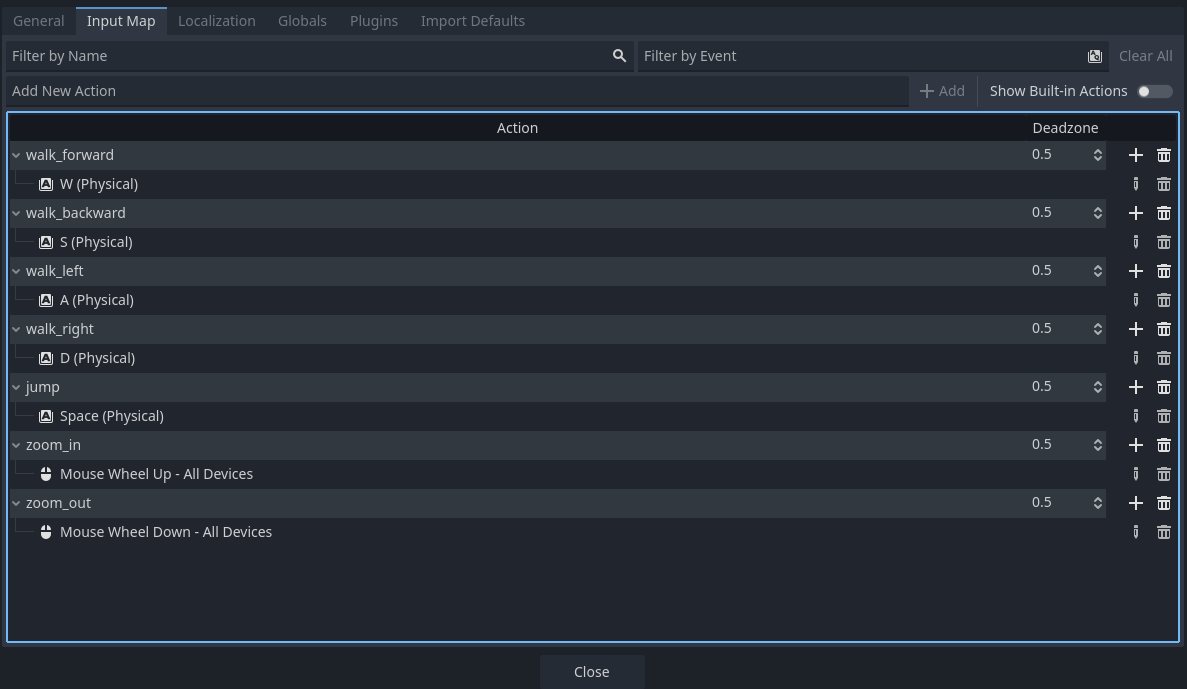Image resolution: width=1187 pixels, height=689 pixels.
Task: Add an event to walk_forward action
Action: point(1136,155)
